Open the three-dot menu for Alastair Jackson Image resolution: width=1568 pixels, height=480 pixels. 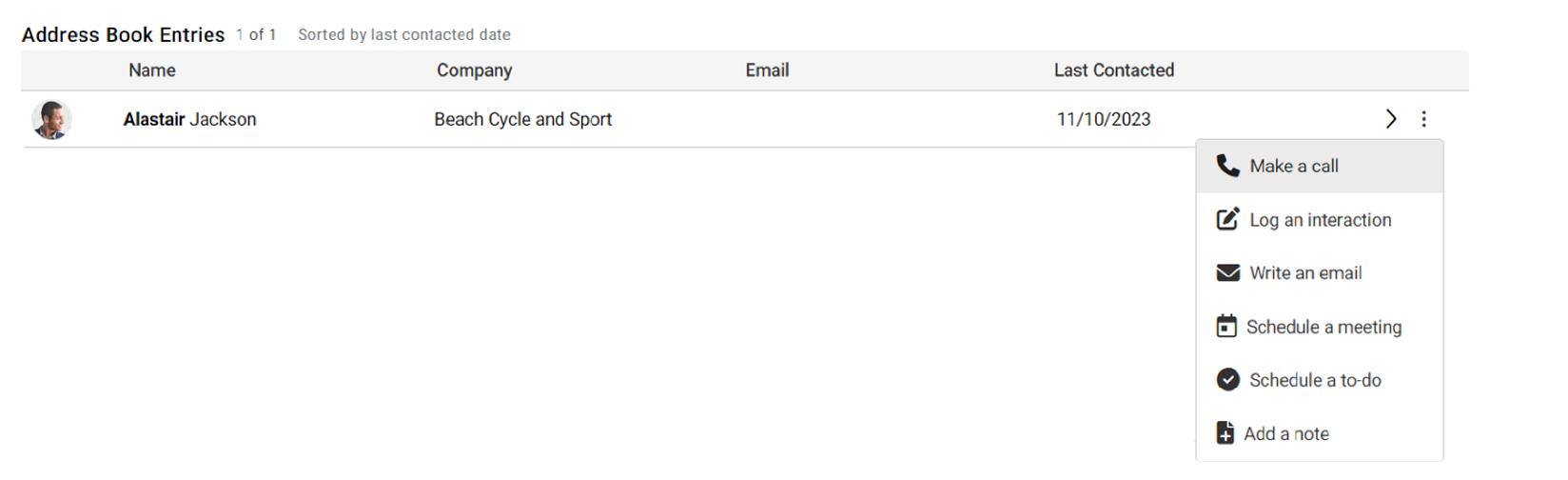(x=1423, y=119)
